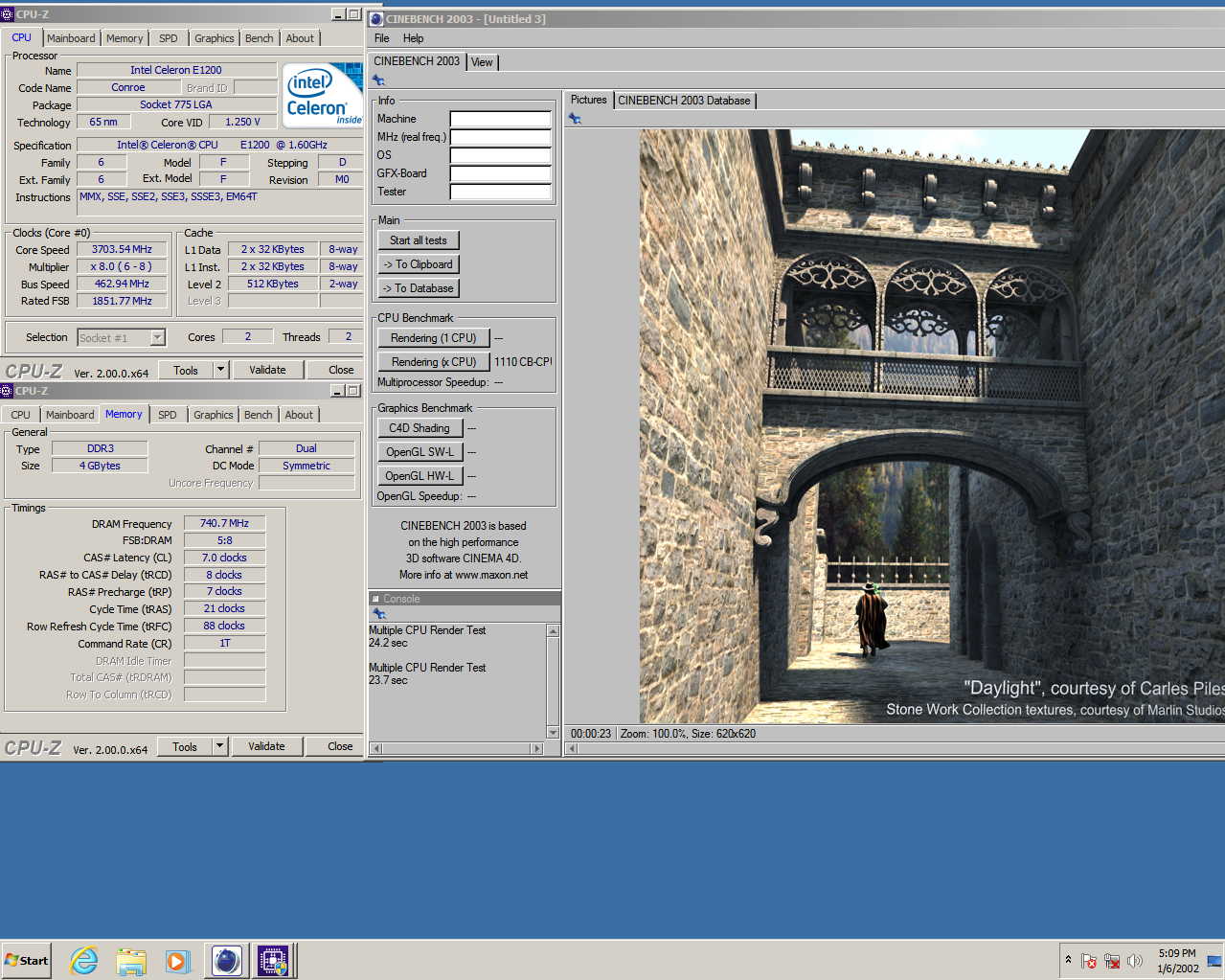The image size is (1225, 980).
Task: Open Mainboard tab in processor CPU-Z window
Action: pos(71,38)
